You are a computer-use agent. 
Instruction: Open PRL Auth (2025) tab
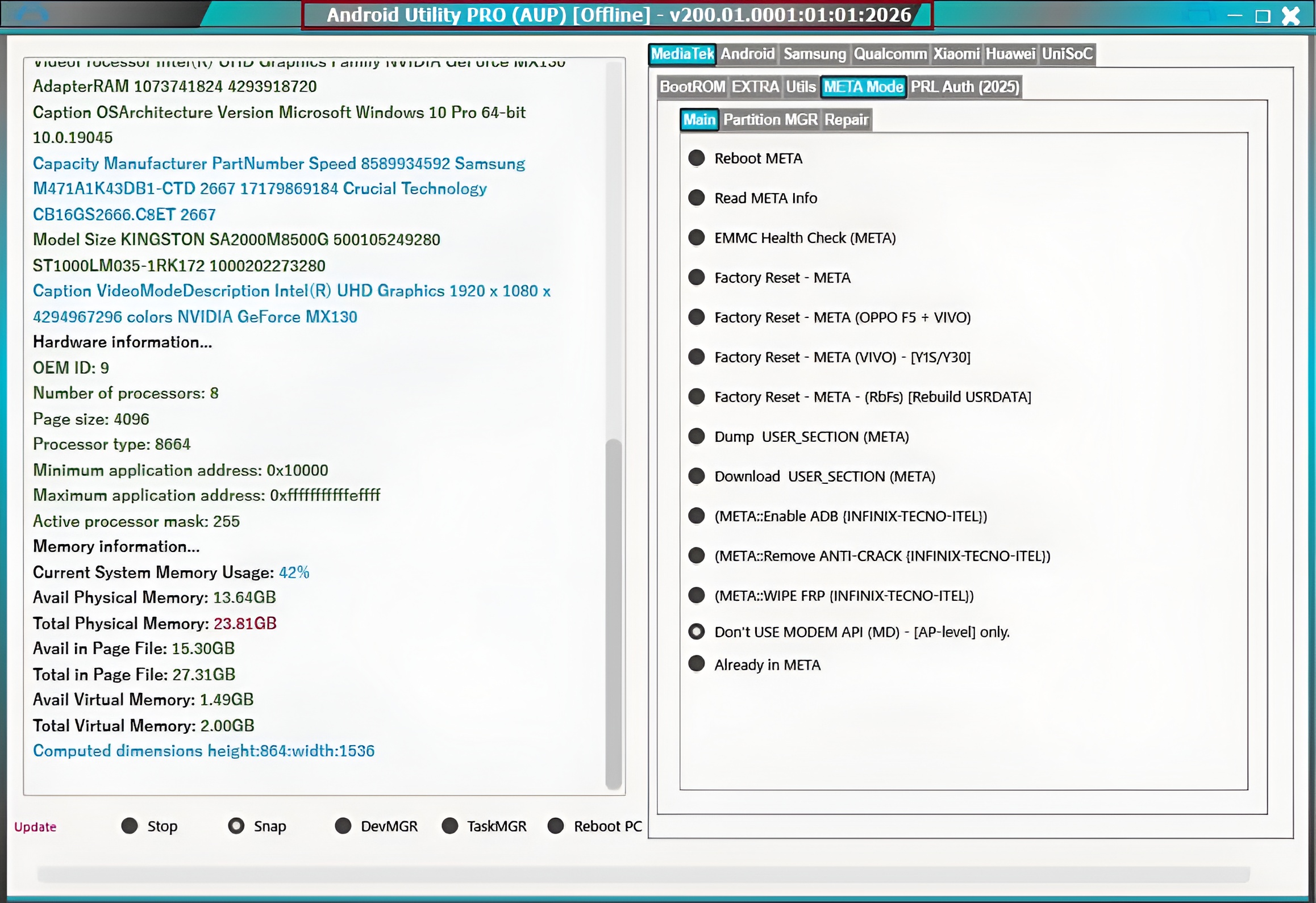point(964,87)
